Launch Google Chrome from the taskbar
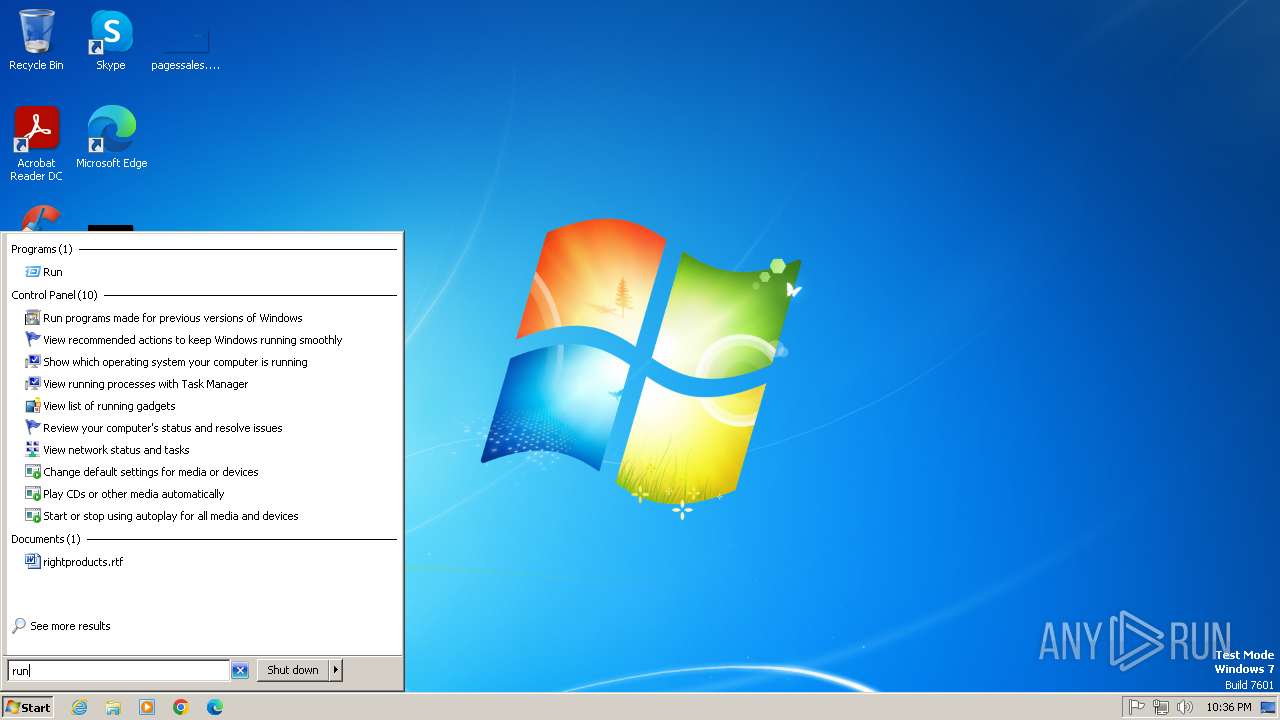 point(181,707)
